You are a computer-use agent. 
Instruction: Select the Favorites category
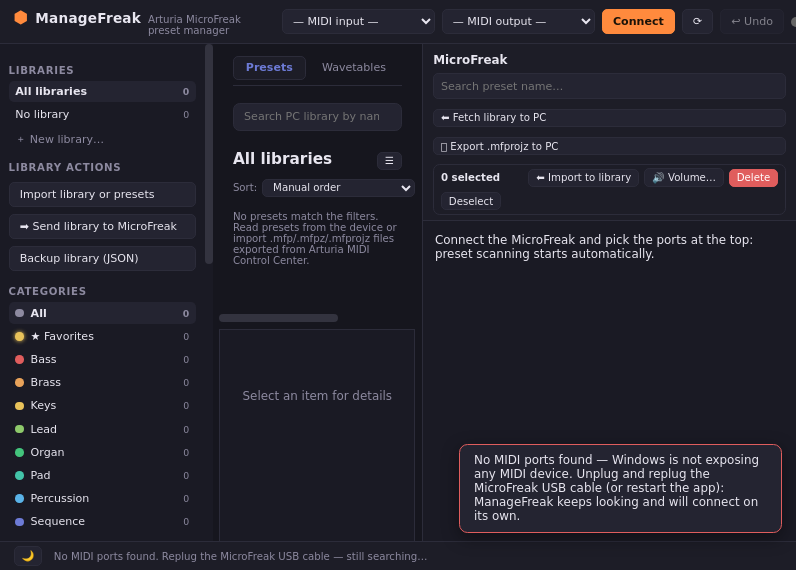102,336
